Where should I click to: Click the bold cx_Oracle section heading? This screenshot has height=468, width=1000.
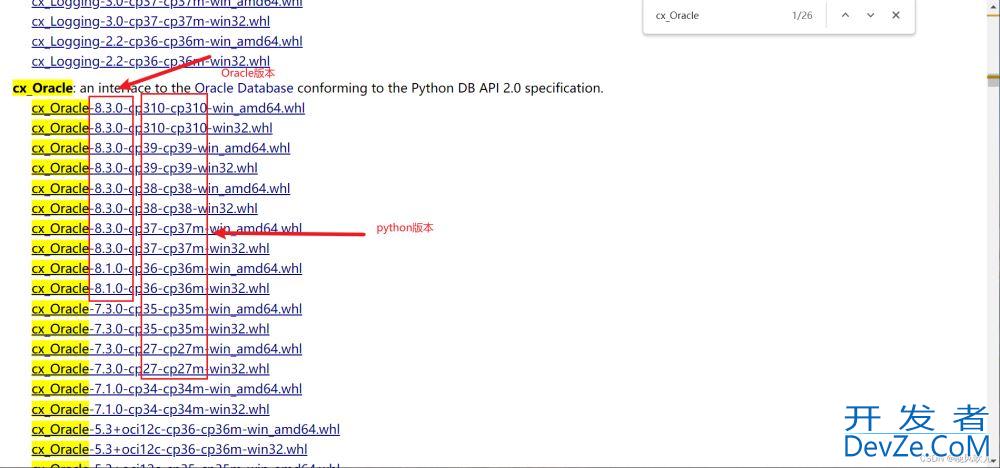click(x=43, y=88)
